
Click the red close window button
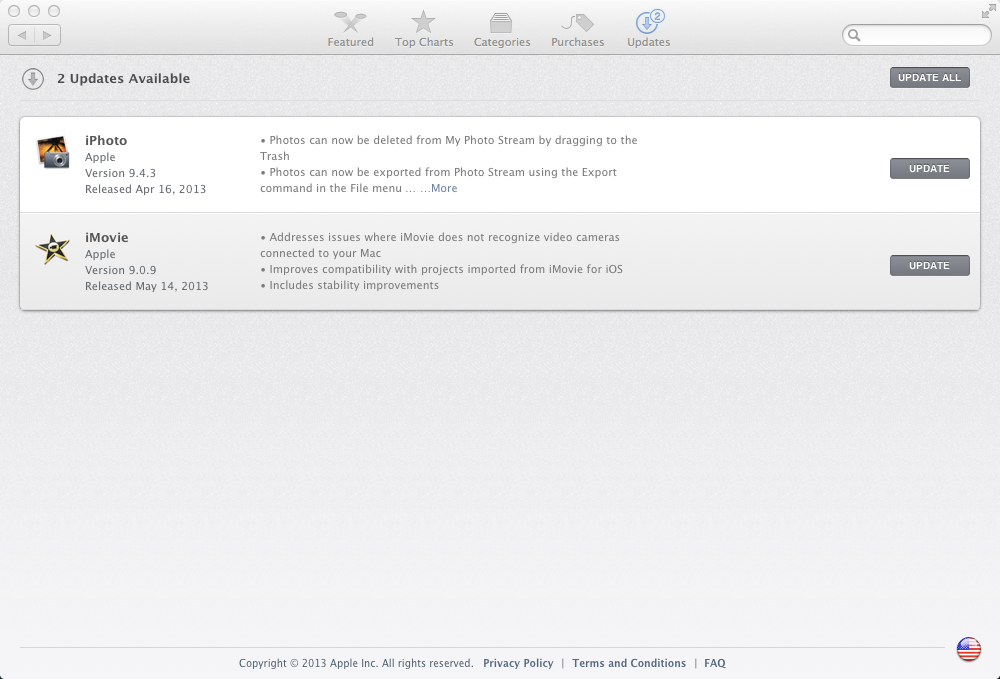13,11
